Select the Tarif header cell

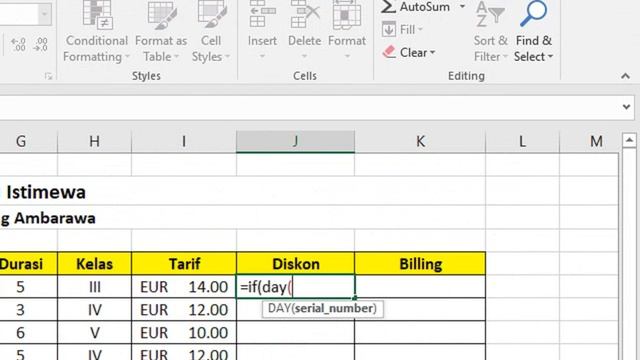coord(184,264)
